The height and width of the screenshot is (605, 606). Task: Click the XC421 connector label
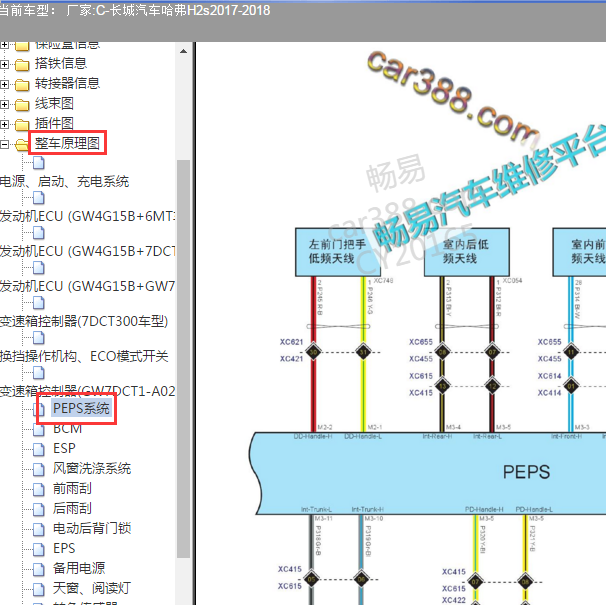291,359
